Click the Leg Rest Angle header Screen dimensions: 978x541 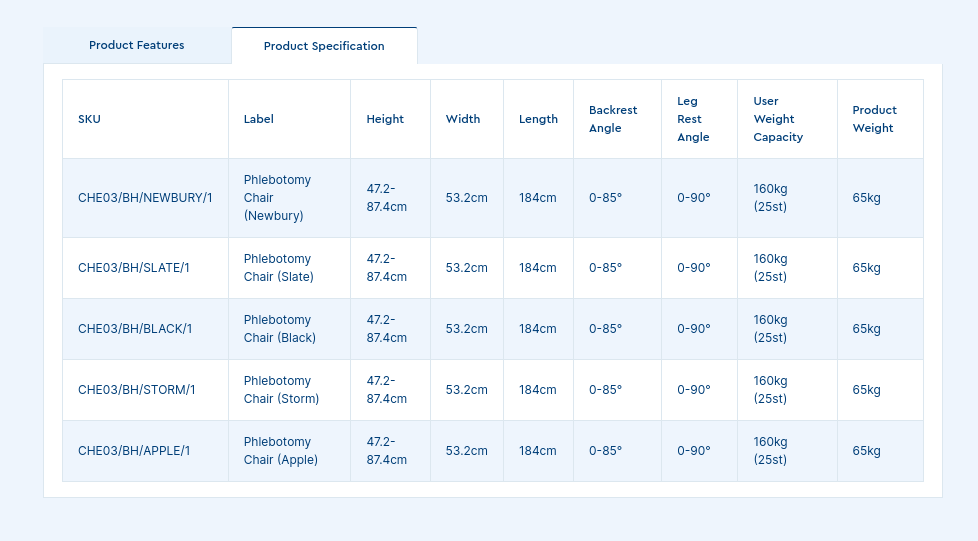coord(693,119)
